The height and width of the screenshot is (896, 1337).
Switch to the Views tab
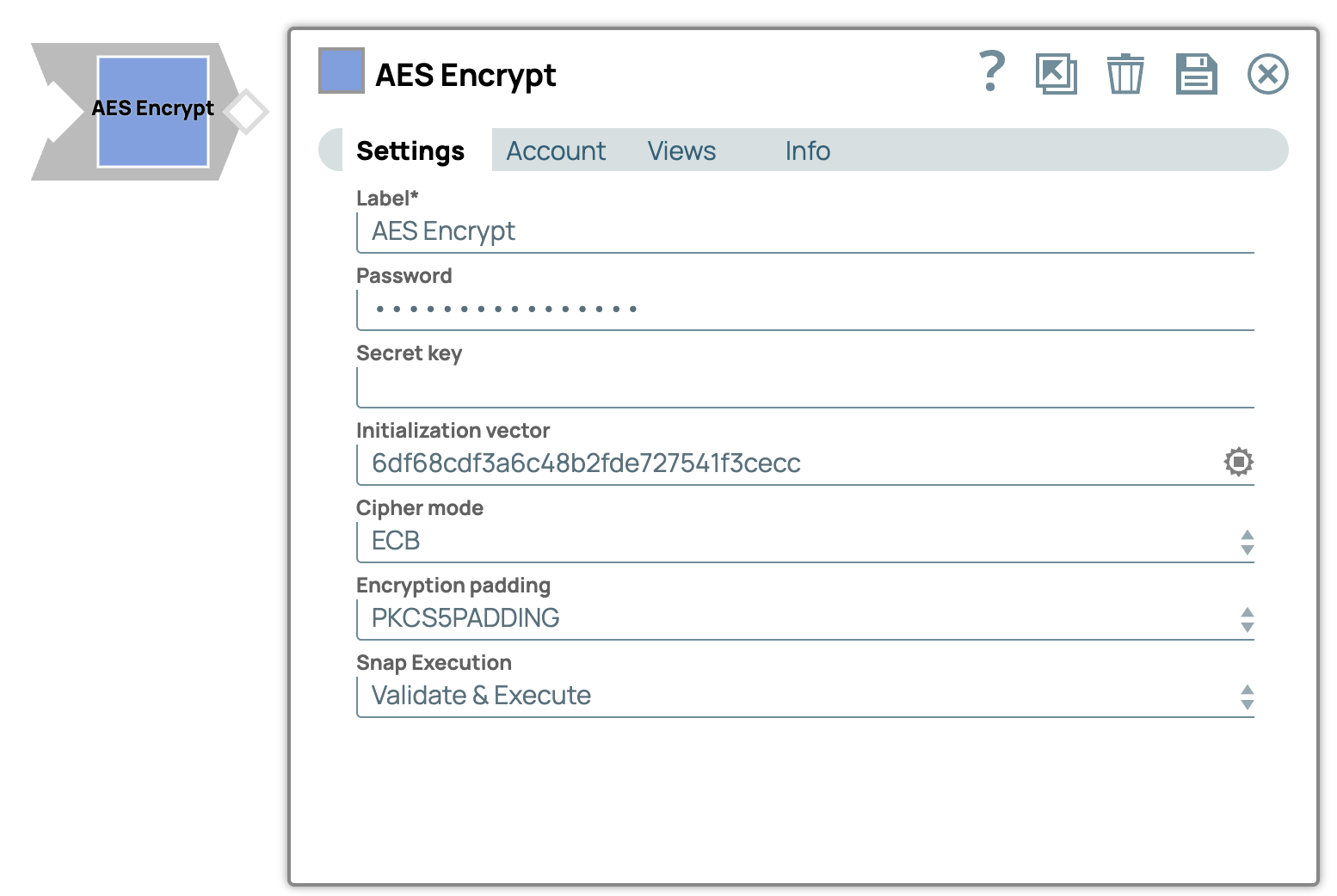coord(681,151)
